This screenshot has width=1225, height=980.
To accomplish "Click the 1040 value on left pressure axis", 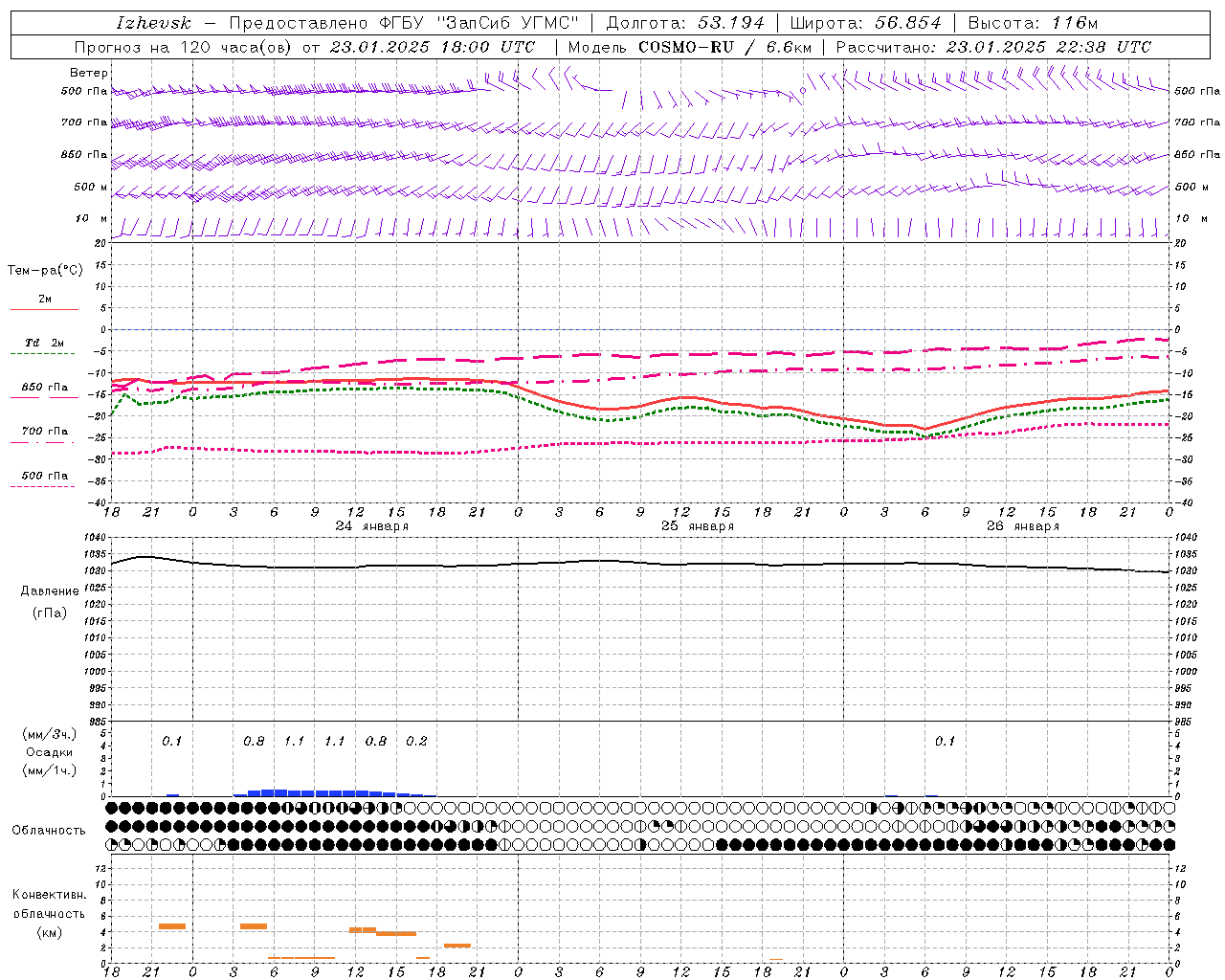I will [97, 538].
